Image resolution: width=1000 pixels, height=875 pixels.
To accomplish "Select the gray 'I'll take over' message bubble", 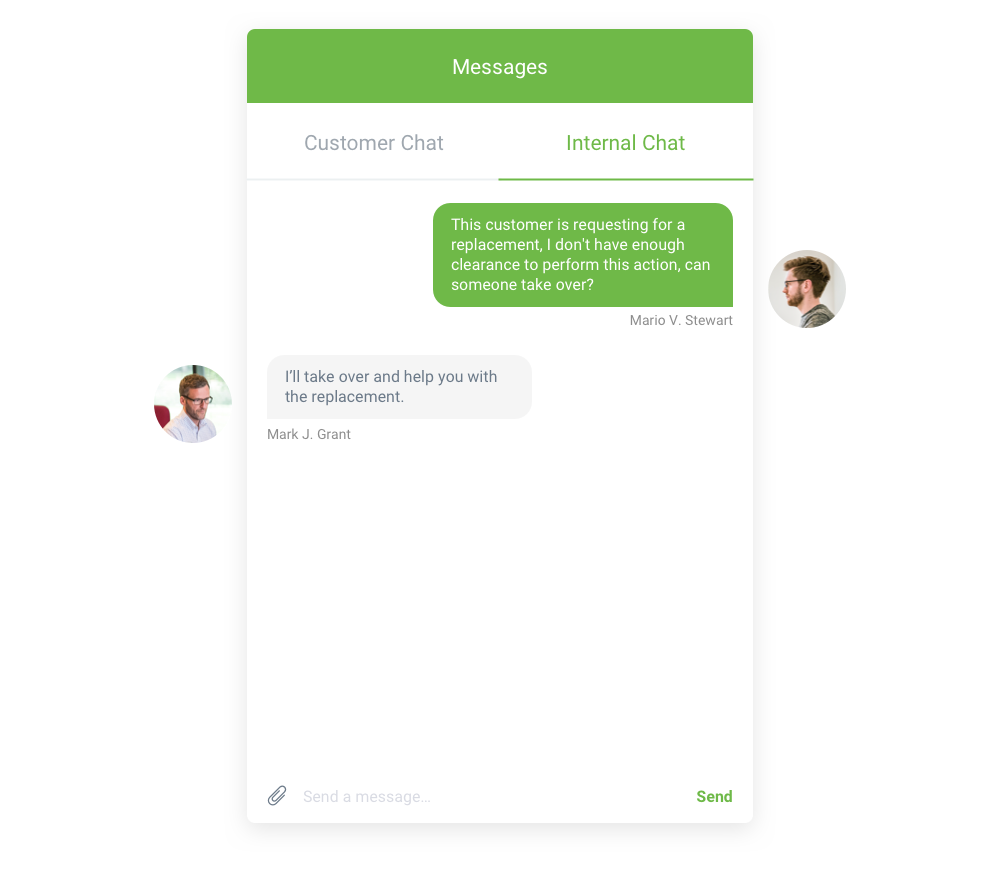I will 399,387.
